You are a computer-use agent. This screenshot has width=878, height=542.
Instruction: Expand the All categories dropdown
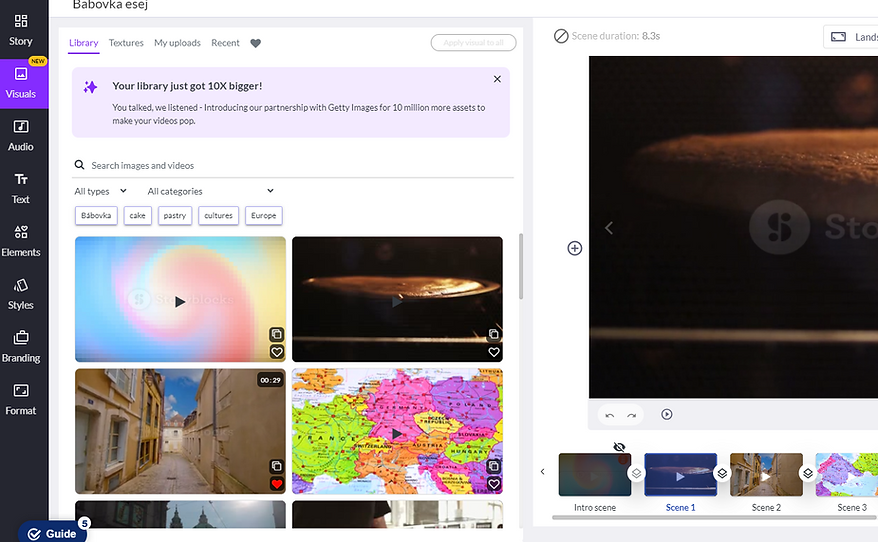(x=211, y=191)
